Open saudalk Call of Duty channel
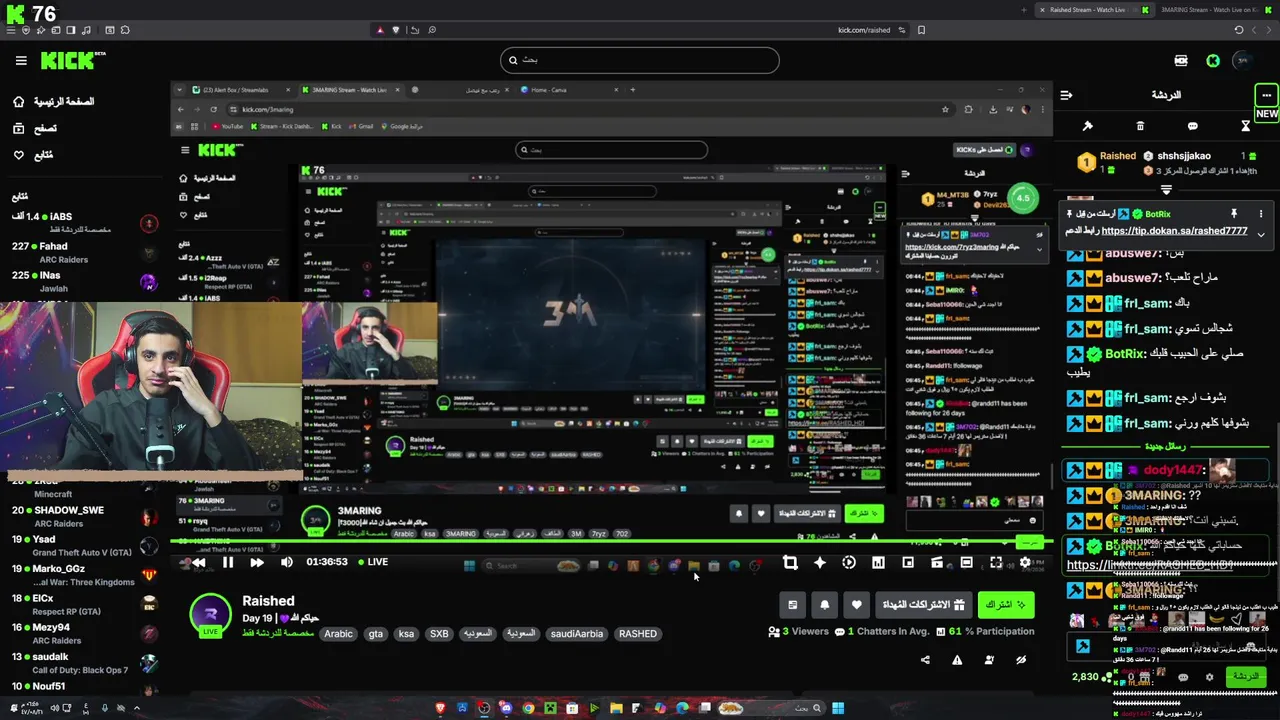The image size is (1280, 720). point(84,663)
